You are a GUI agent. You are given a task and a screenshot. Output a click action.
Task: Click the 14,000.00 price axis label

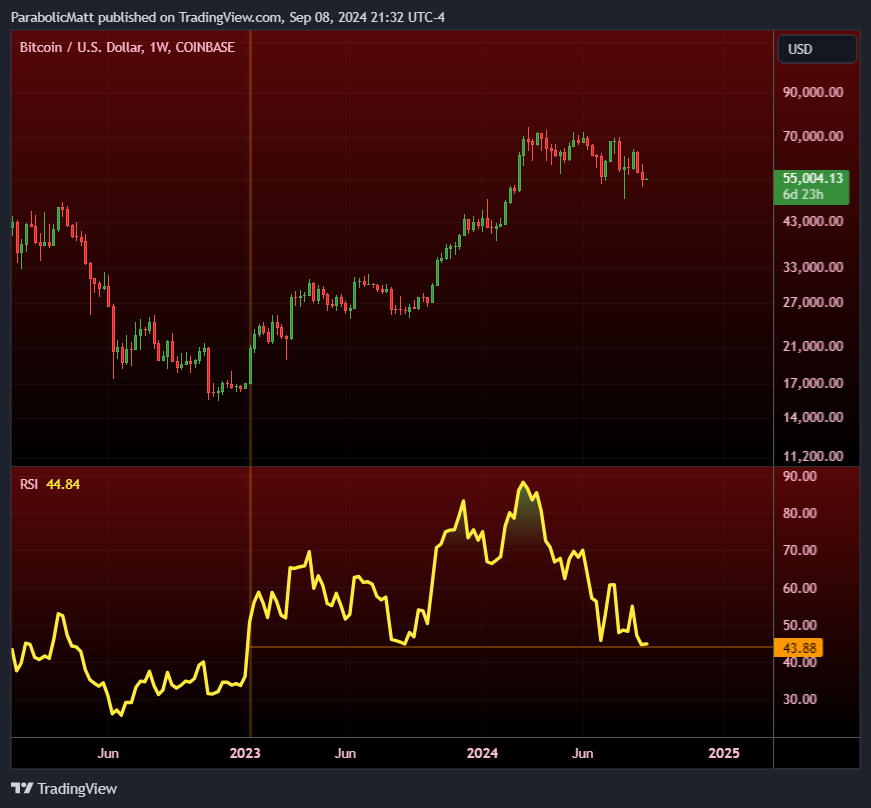[x=813, y=417]
